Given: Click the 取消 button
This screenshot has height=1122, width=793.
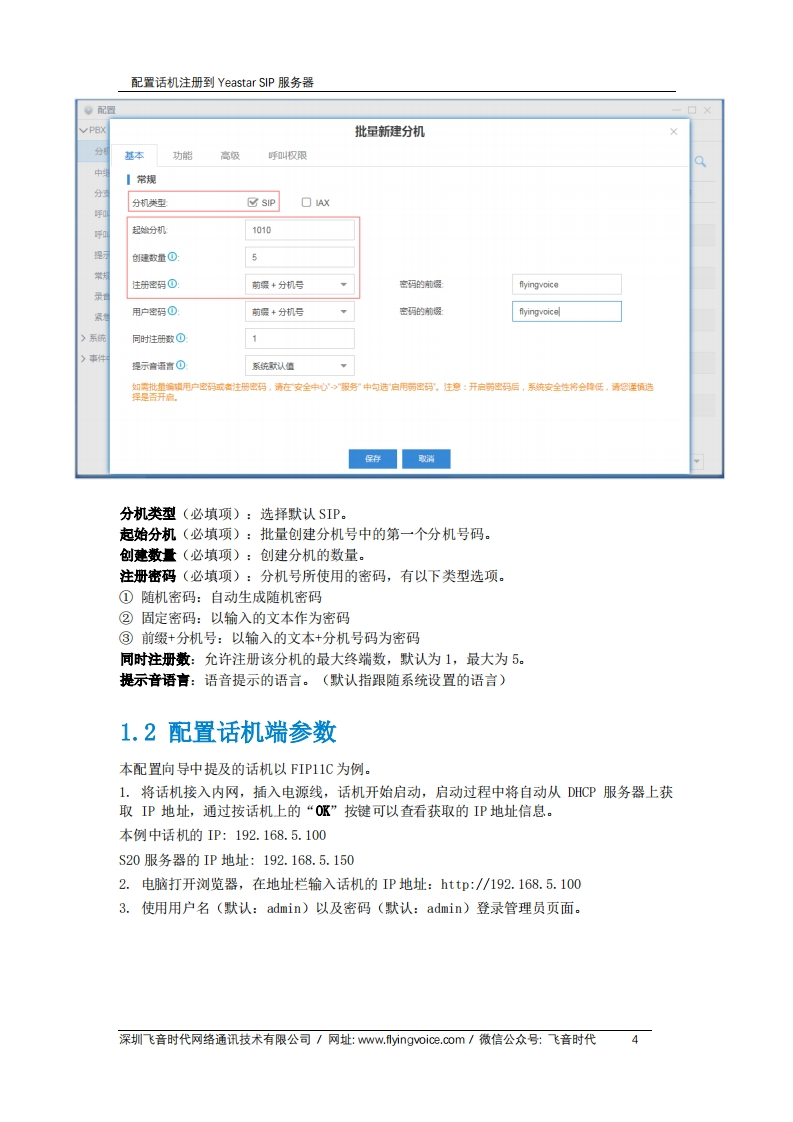Looking at the screenshot, I should click(x=426, y=459).
